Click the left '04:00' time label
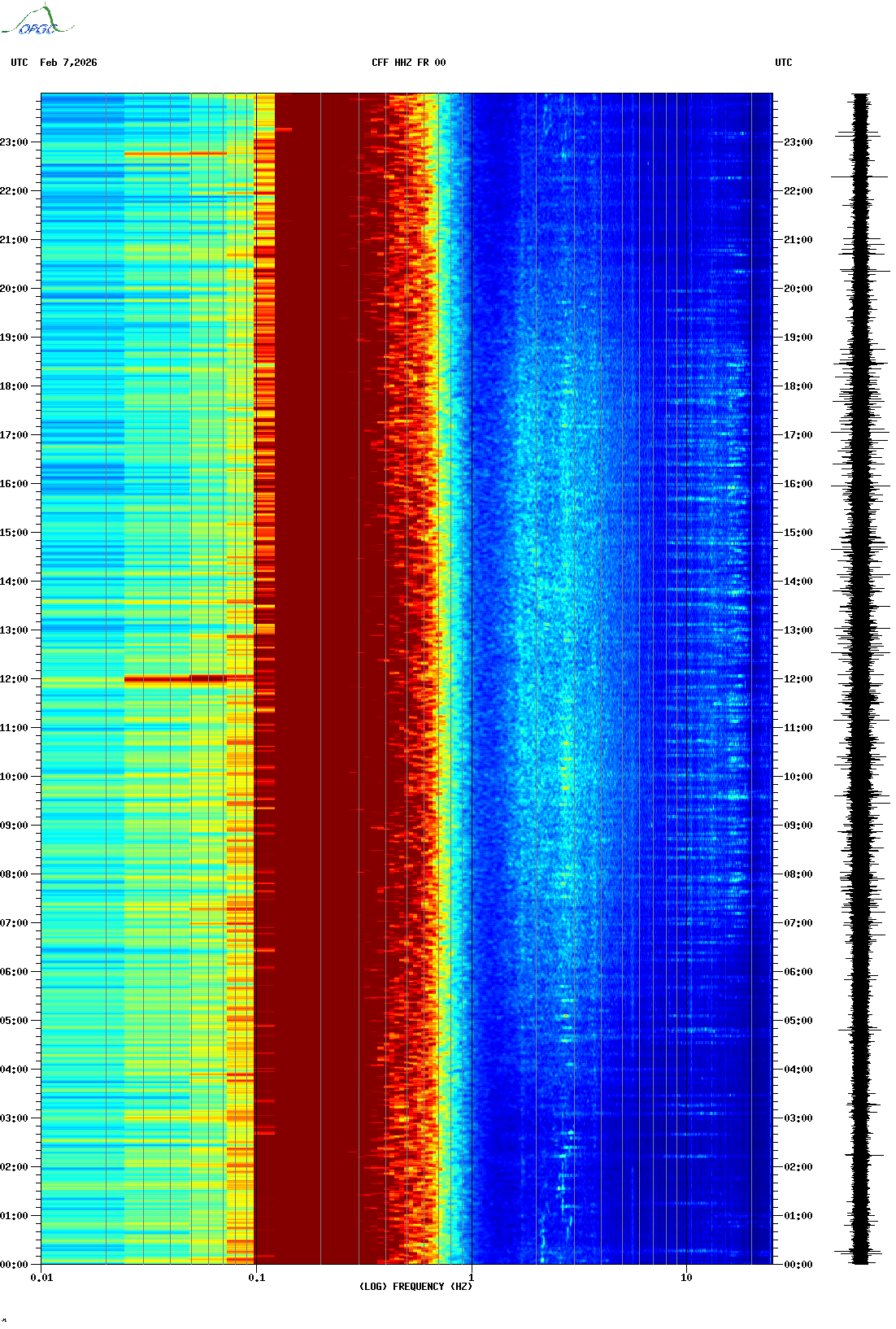This screenshot has height=1329, width=896. click(14, 1070)
